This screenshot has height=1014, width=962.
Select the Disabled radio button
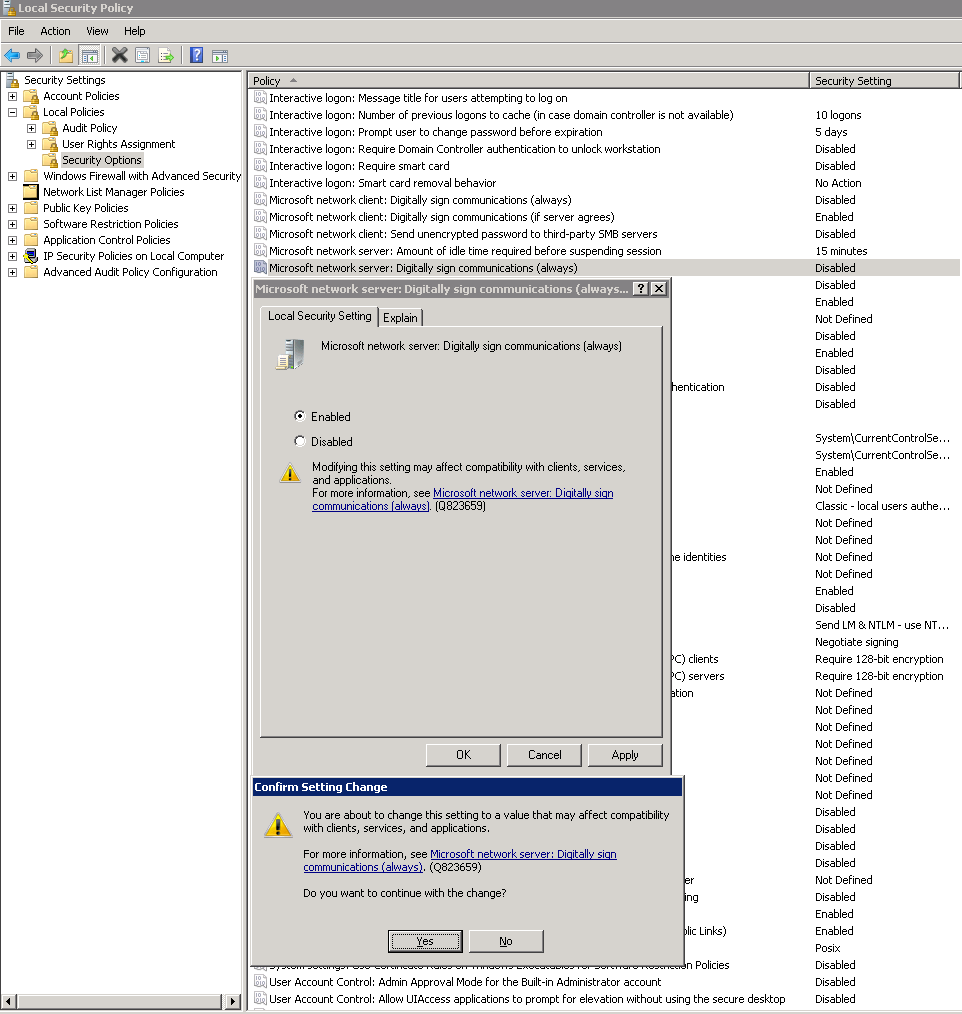click(299, 441)
